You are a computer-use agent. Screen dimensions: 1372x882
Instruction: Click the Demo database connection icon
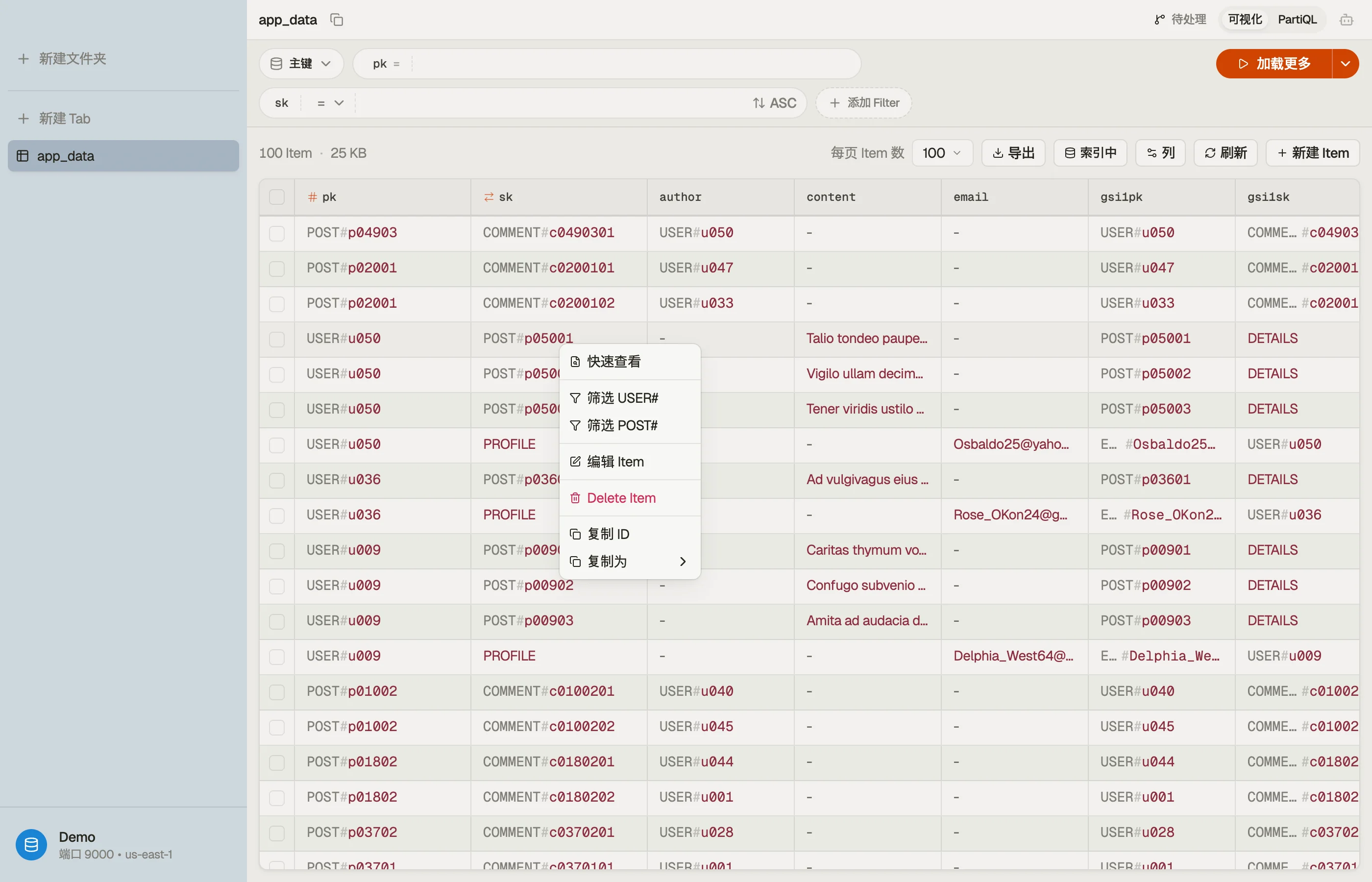pos(31,845)
